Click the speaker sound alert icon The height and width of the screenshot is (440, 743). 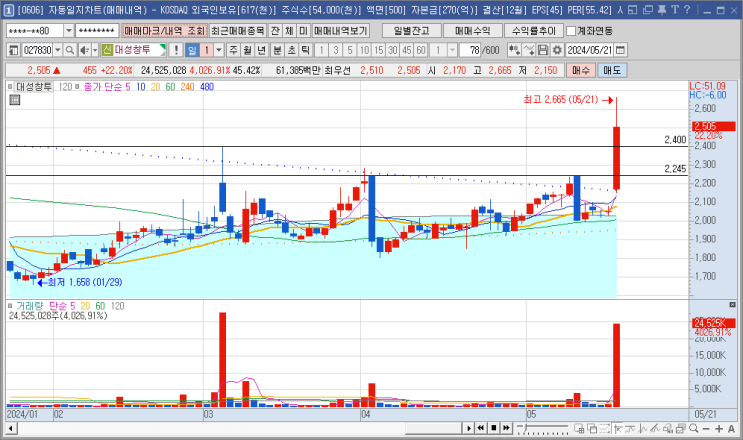(x=84, y=50)
